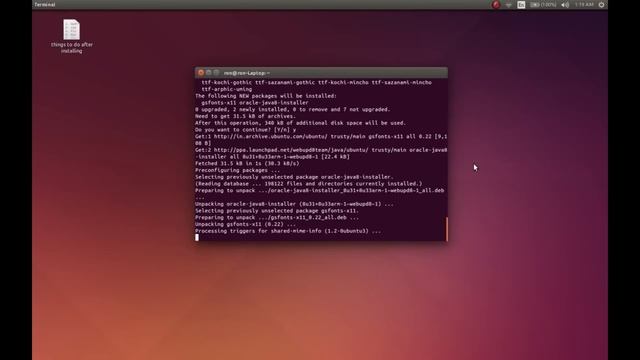This screenshot has width=640, height=360.
Task: Minimize the terminal window
Action: [x=209, y=73]
